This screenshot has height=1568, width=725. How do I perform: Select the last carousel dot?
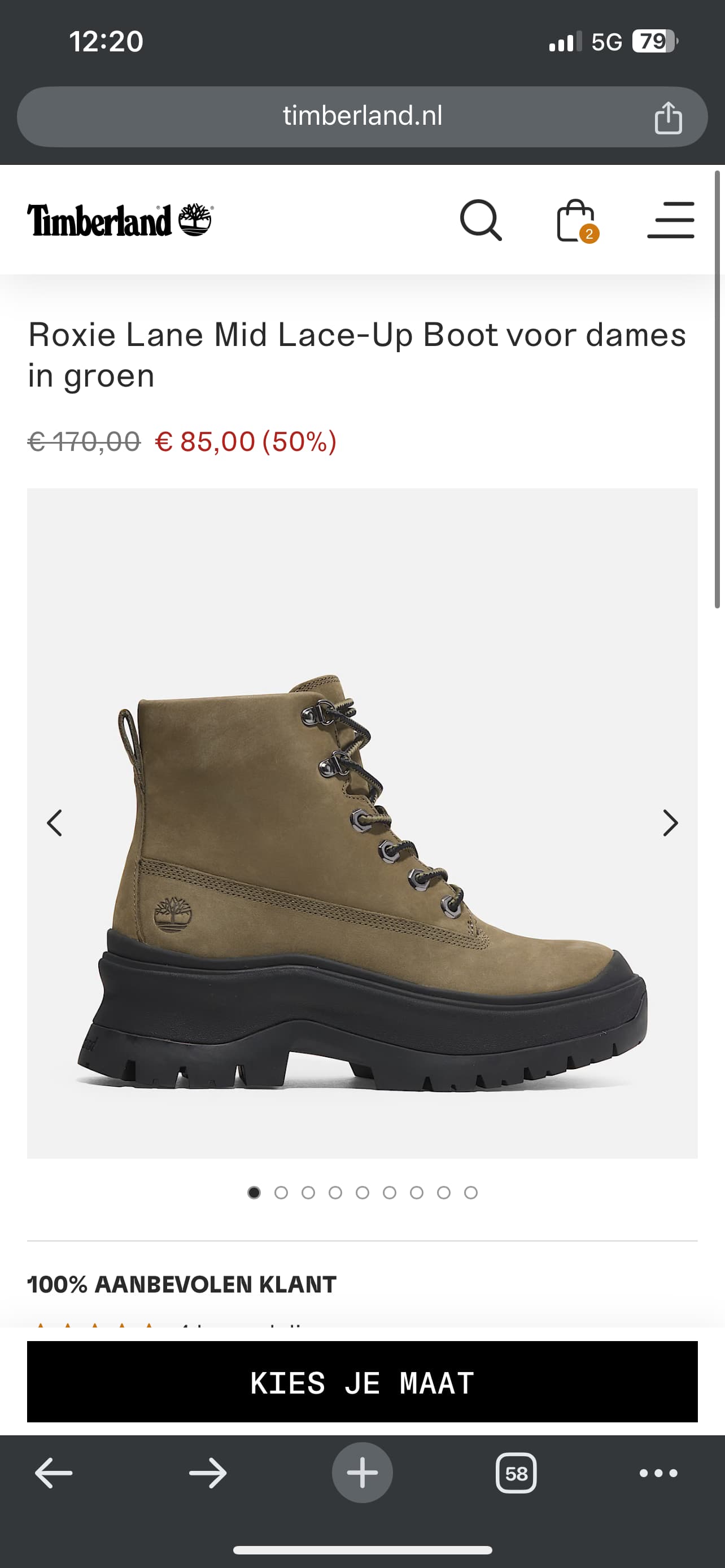470,1193
